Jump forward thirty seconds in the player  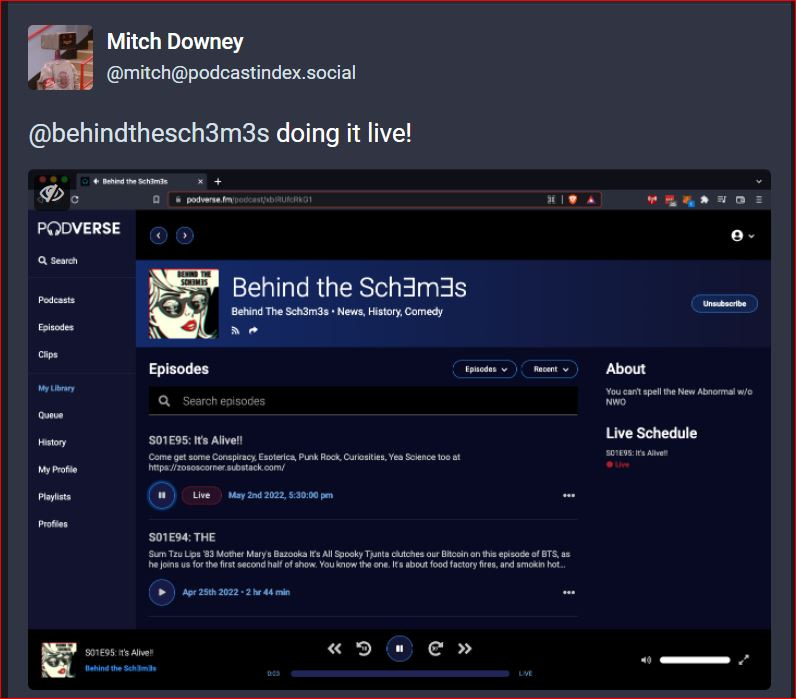[x=435, y=648]
